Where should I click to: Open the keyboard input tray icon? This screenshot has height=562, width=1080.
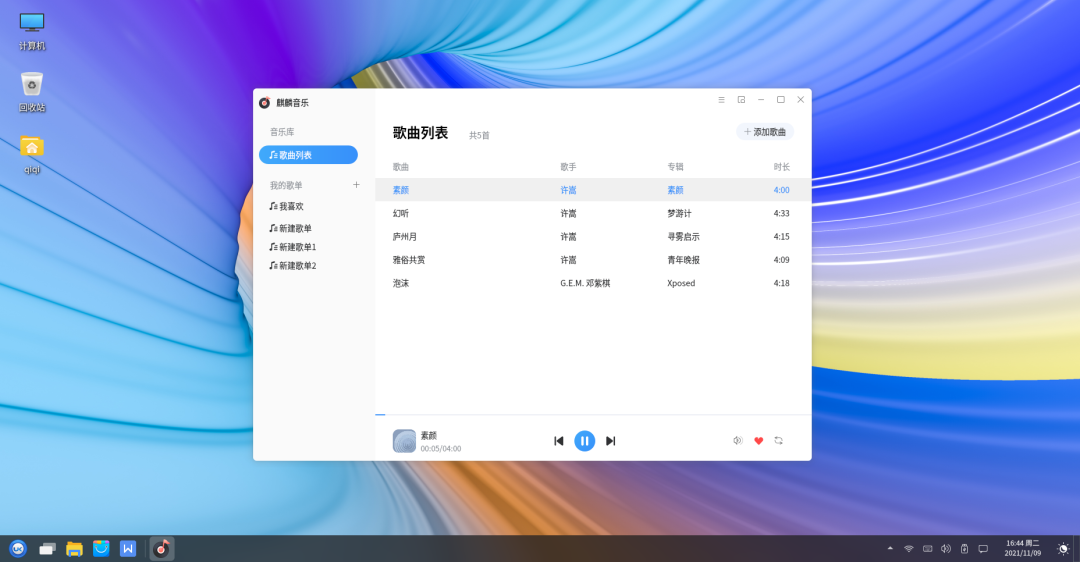click(928, 549)
